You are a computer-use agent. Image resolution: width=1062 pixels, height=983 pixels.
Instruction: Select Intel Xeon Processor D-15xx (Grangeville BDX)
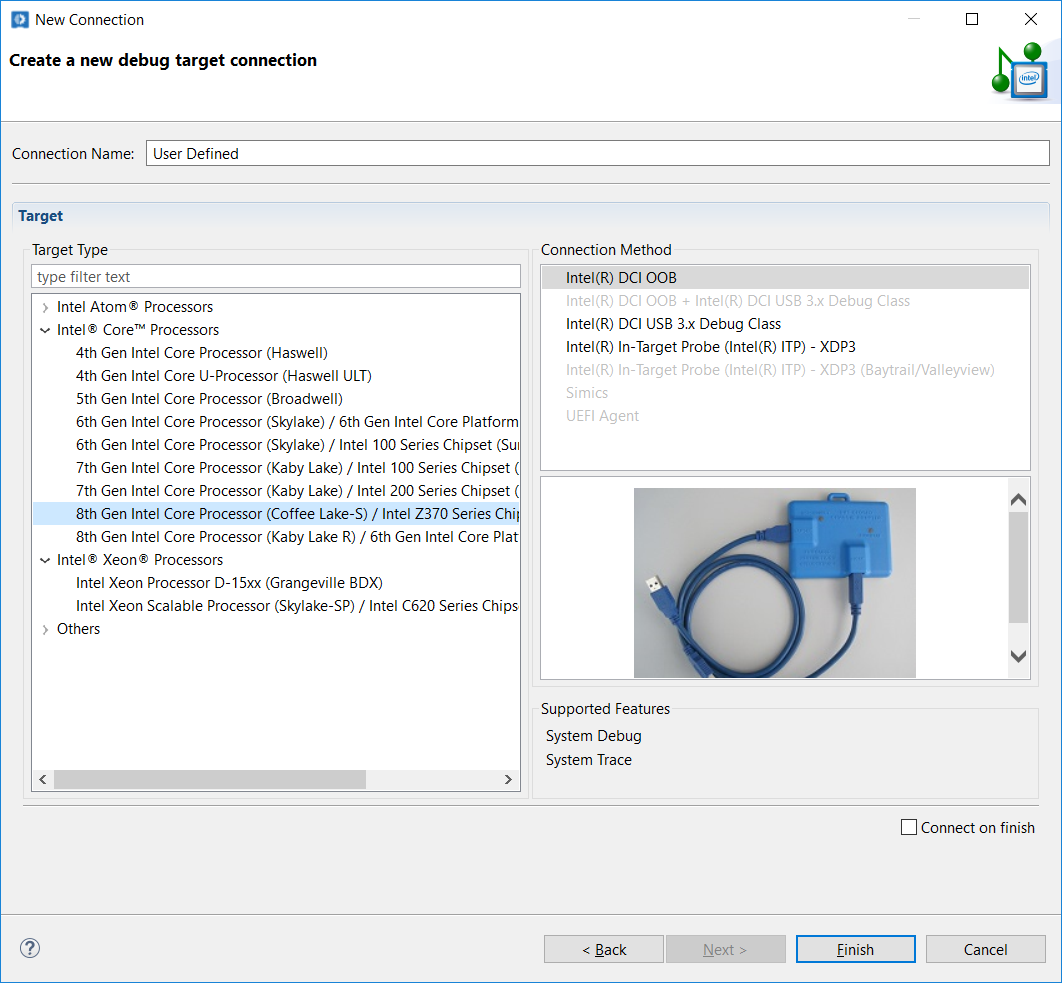[x=229, y=583]
